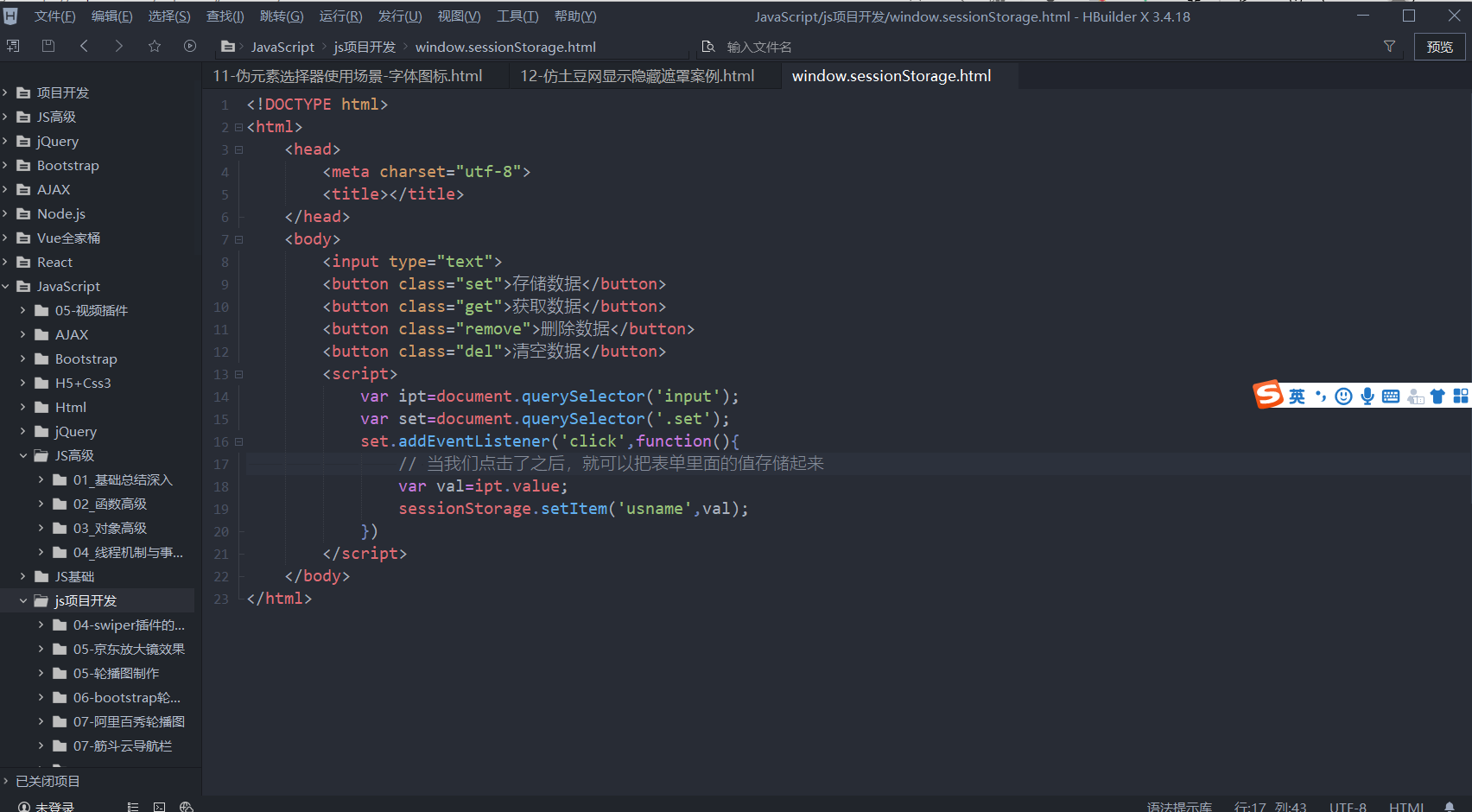This screenshot has width=1472, height=812.
Task: Toggle English/Chinese on the Sogou input bar
Action: [x=1296, y=396]
